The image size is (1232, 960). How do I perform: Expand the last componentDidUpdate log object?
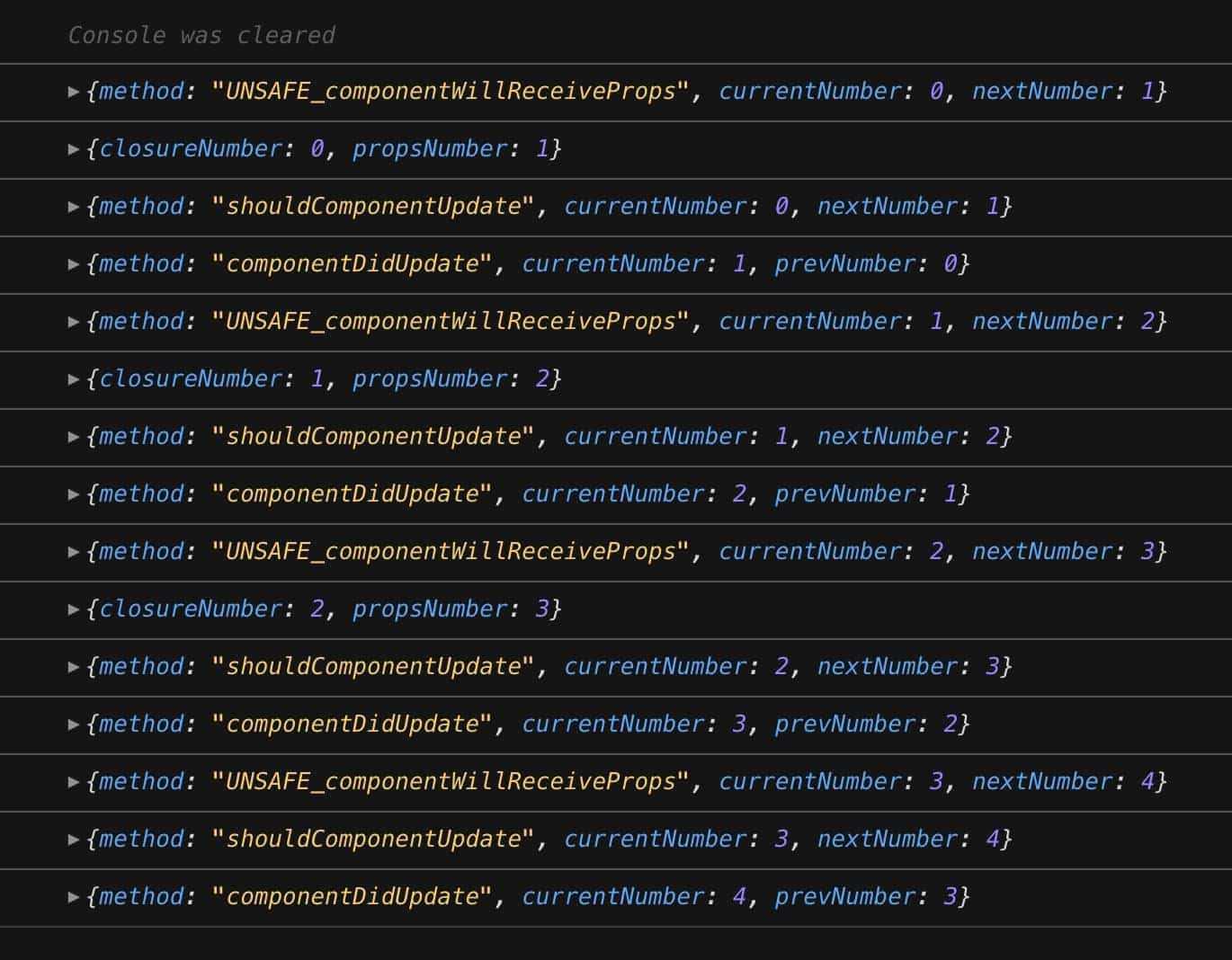75,896
